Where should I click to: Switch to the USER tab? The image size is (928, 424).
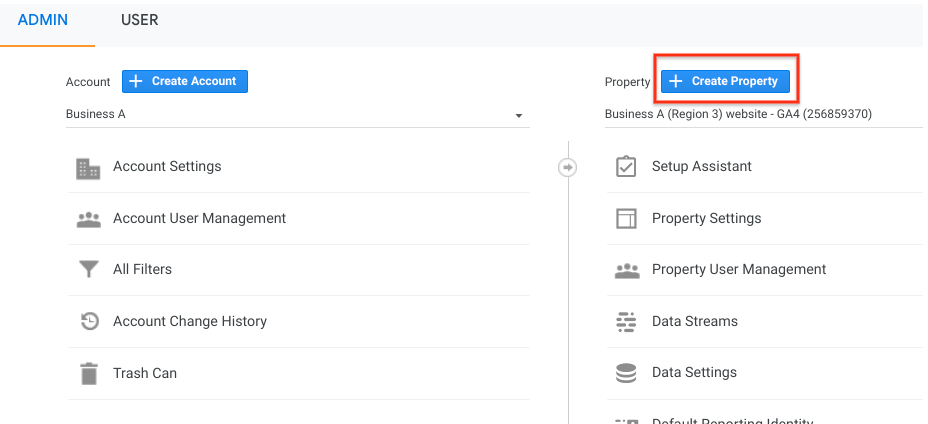(139, 20)
